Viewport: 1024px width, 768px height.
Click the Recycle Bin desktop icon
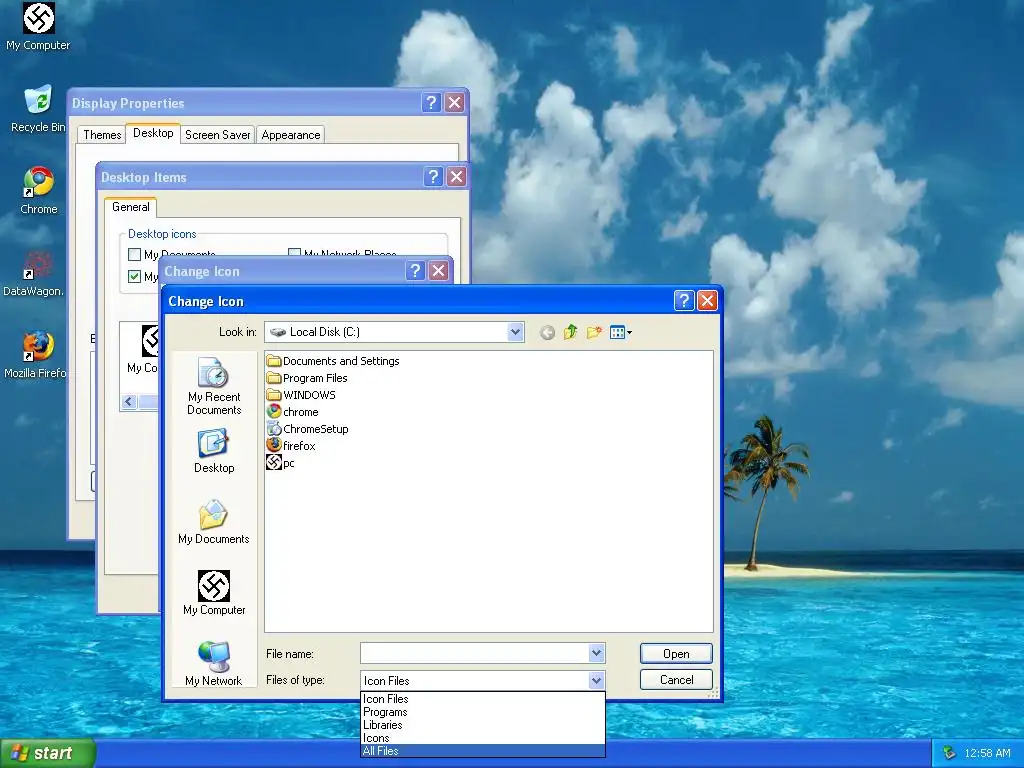point(38,109)
